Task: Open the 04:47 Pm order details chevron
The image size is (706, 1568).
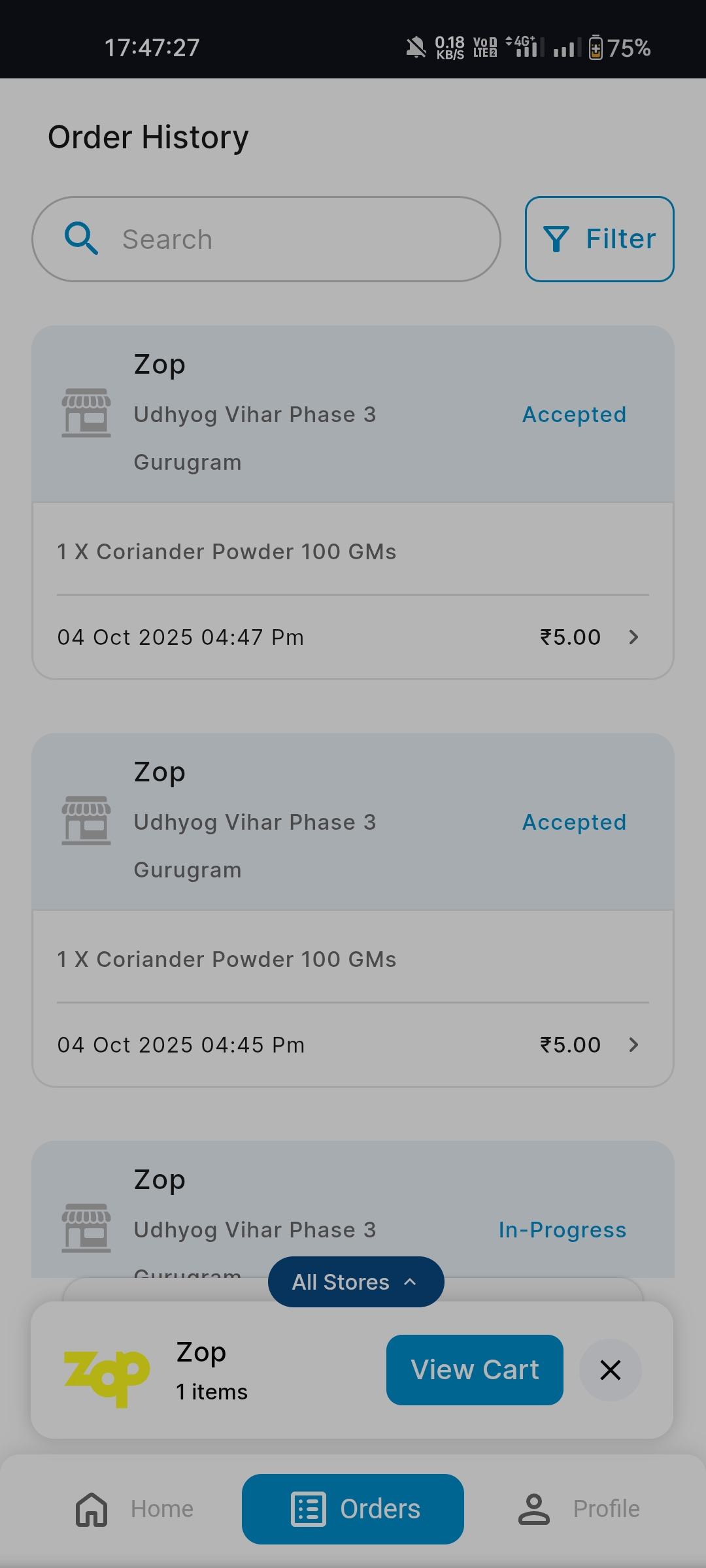Action: [x=633, y=637]
